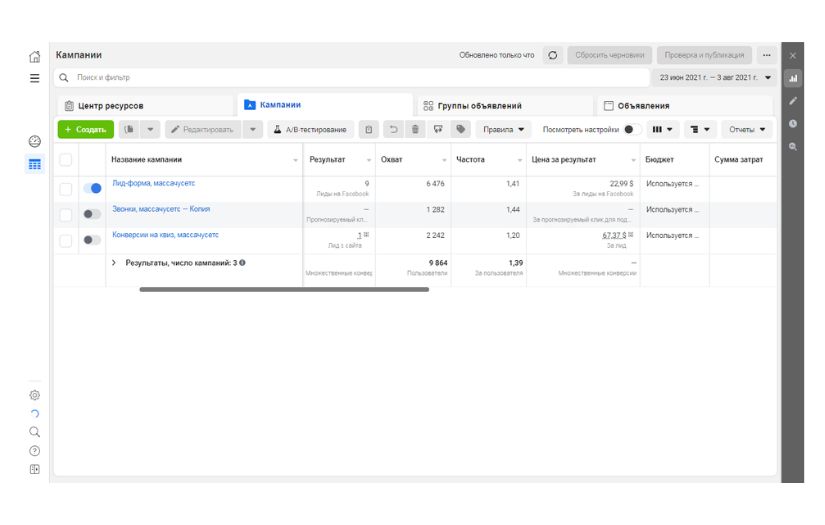
Task: Open the bottom sidebar panel icon
Action: pos(35,469)
